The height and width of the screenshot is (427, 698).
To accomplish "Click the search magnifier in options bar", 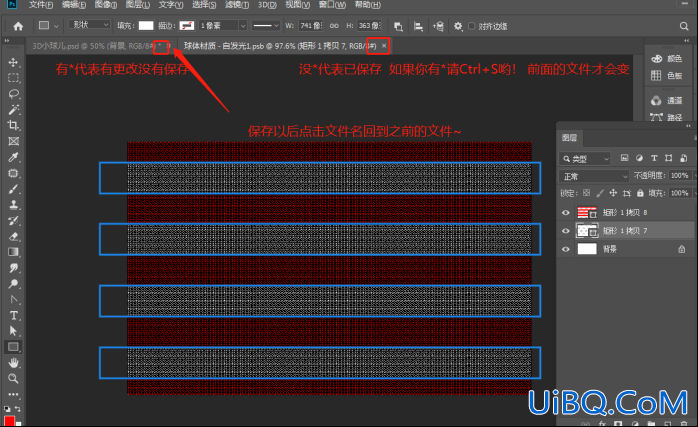I will coord(684,26).
